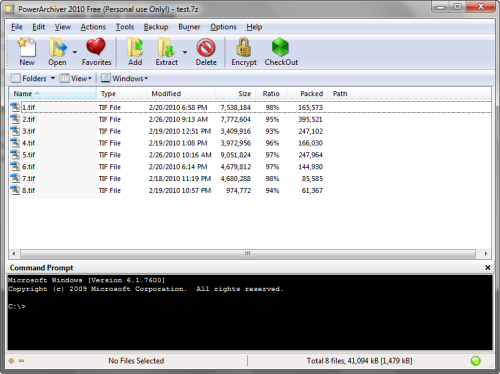Close the Command Prompt panel
This screenshot has height=374, width=500.
pyautogui.click(x=487, y=268)
